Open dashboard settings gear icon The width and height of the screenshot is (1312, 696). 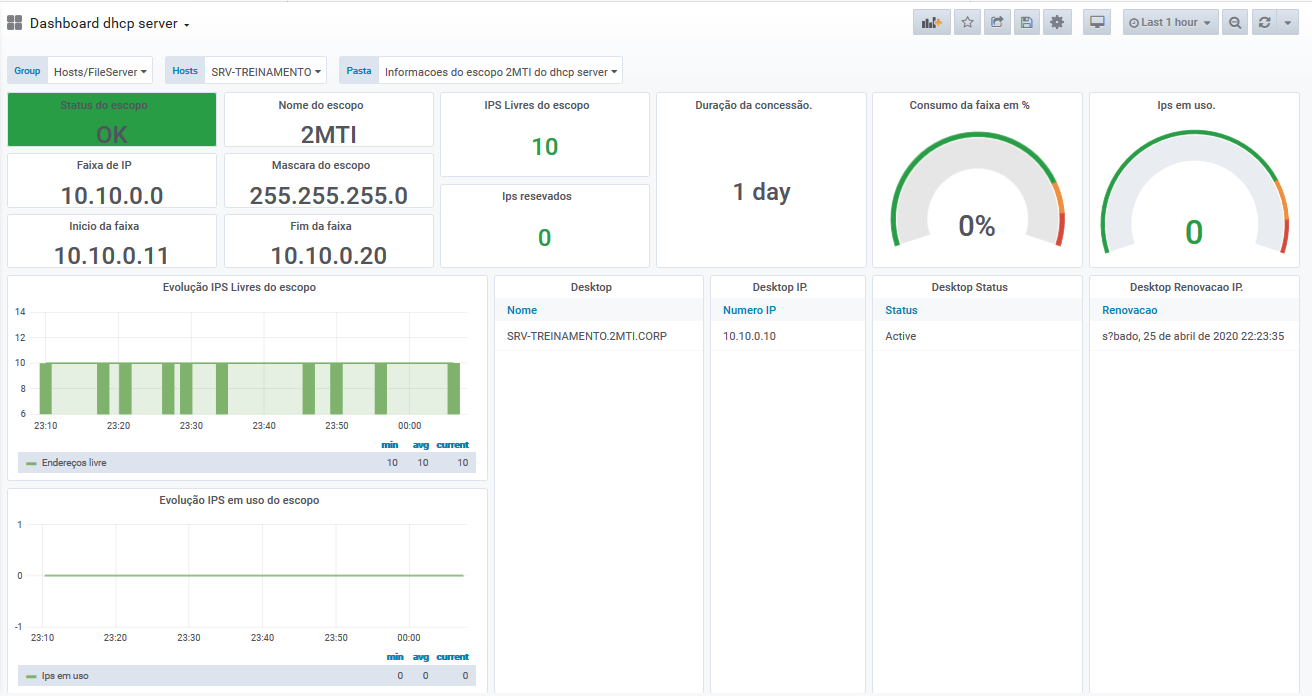coord(1058,22)
